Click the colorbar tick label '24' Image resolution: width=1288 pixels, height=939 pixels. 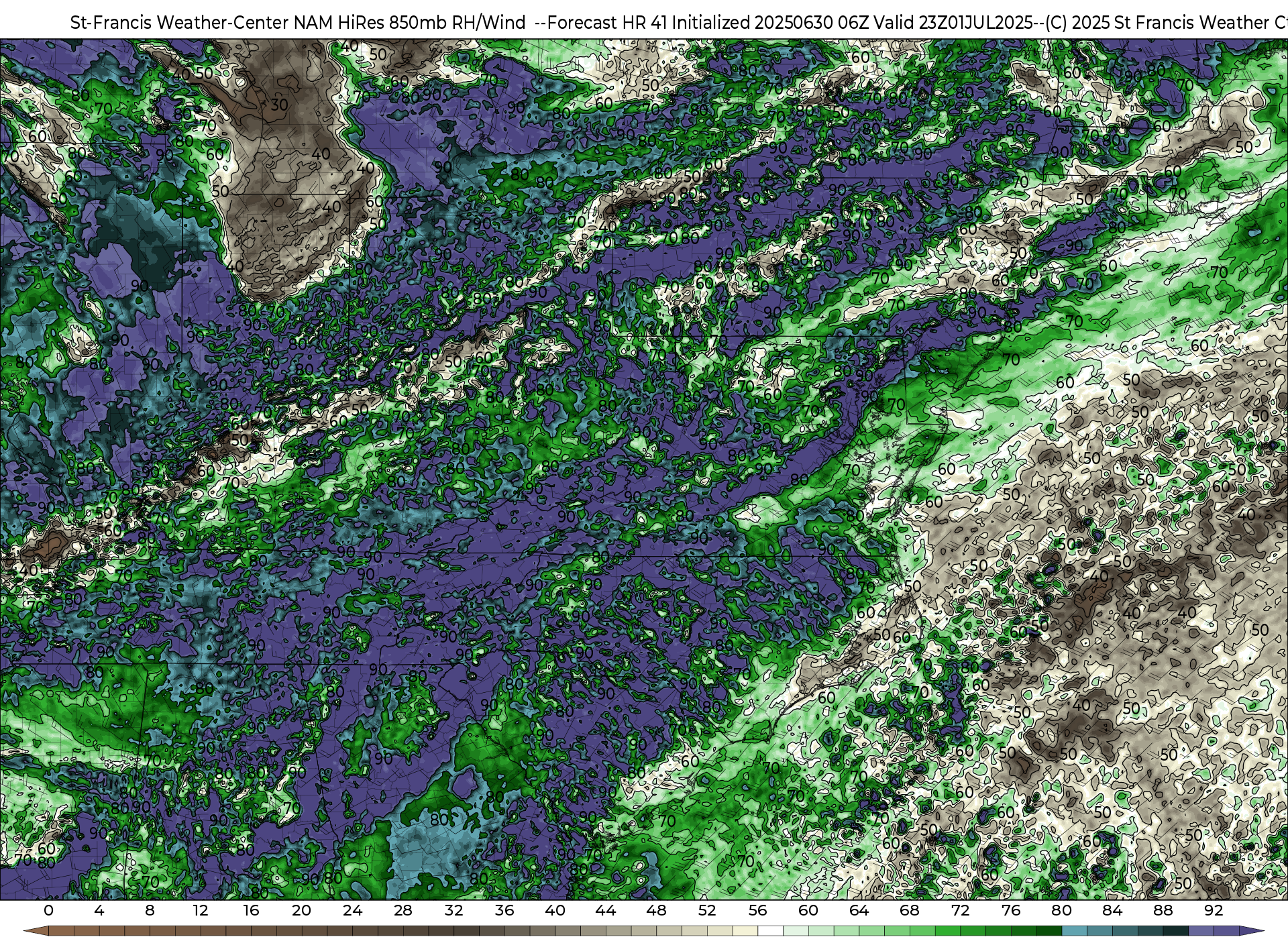click(x=352, y=910)
